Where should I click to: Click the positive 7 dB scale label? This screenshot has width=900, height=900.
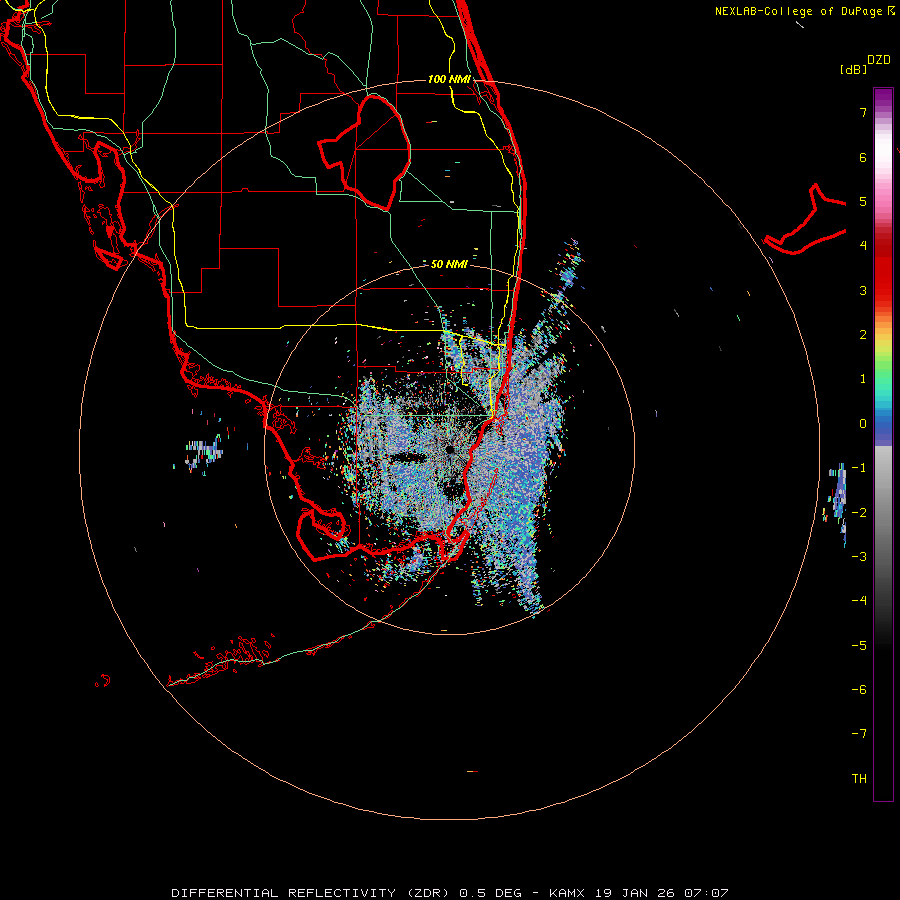(863, 112)
